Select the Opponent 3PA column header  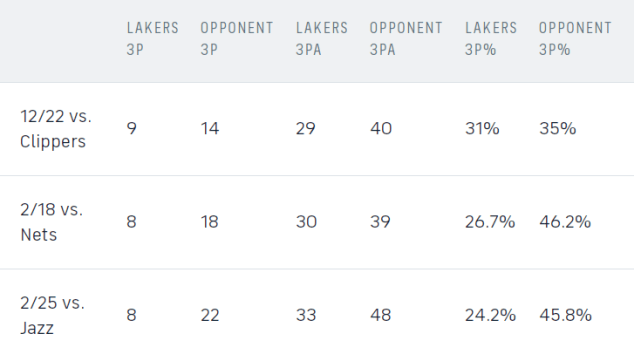pos(406,39)
